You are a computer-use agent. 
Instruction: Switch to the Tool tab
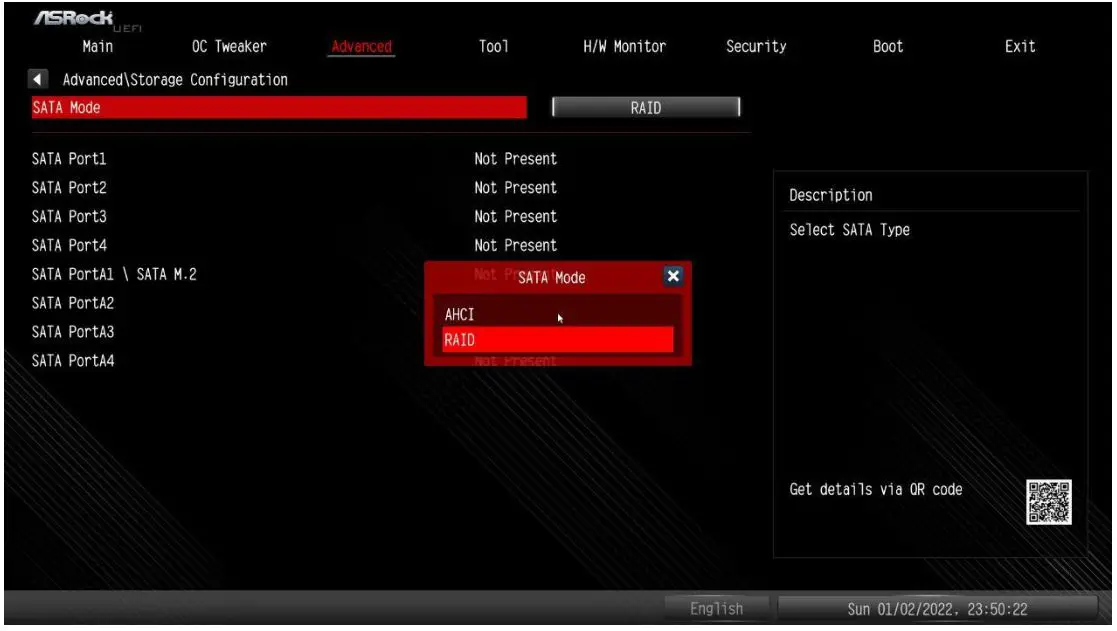point(494,46)
